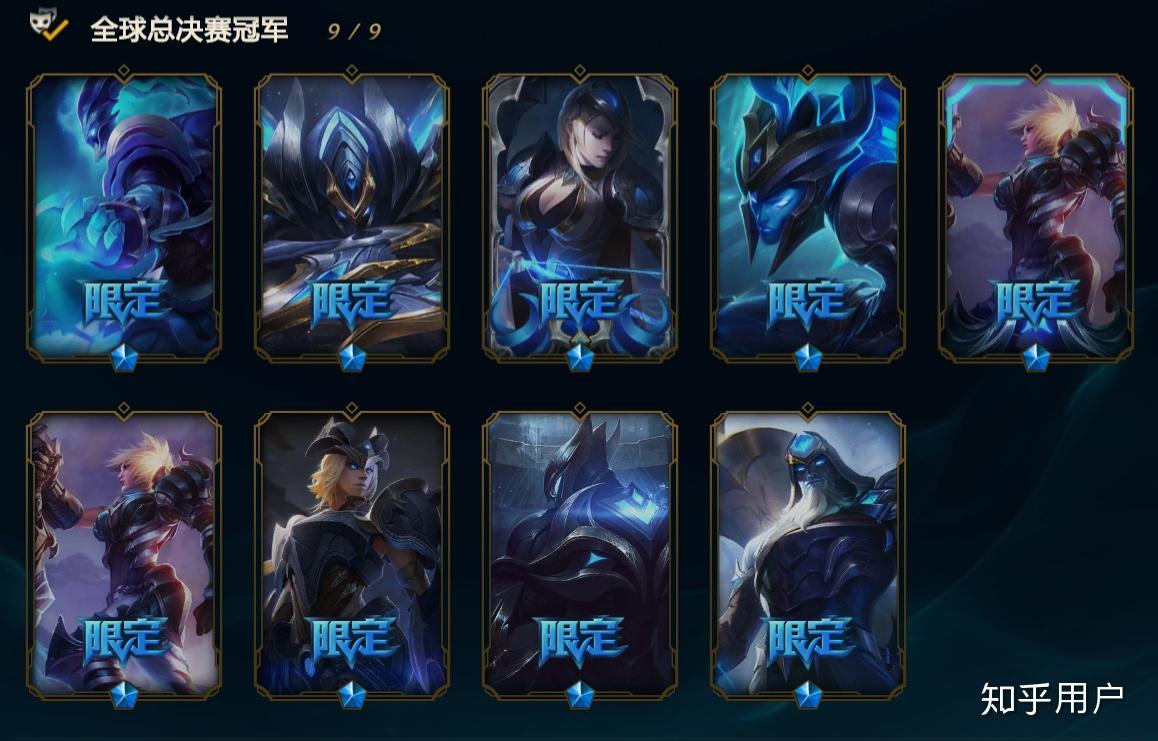
Task: Select the Championship Shyvana skin card
Action: [352, 556]
